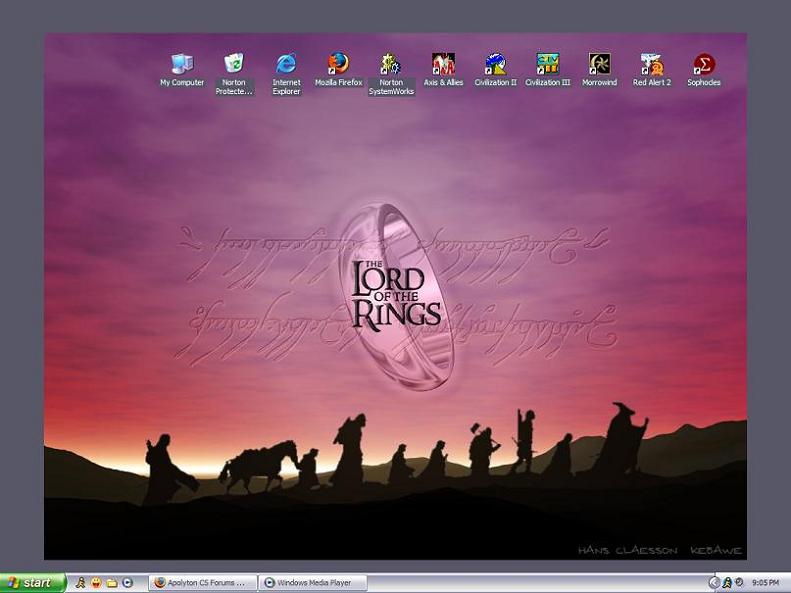Viewport: 791px width, 593px height.
Task: Open the Windows Start menu
Action: pyautogui.click(x=32, y=582)
